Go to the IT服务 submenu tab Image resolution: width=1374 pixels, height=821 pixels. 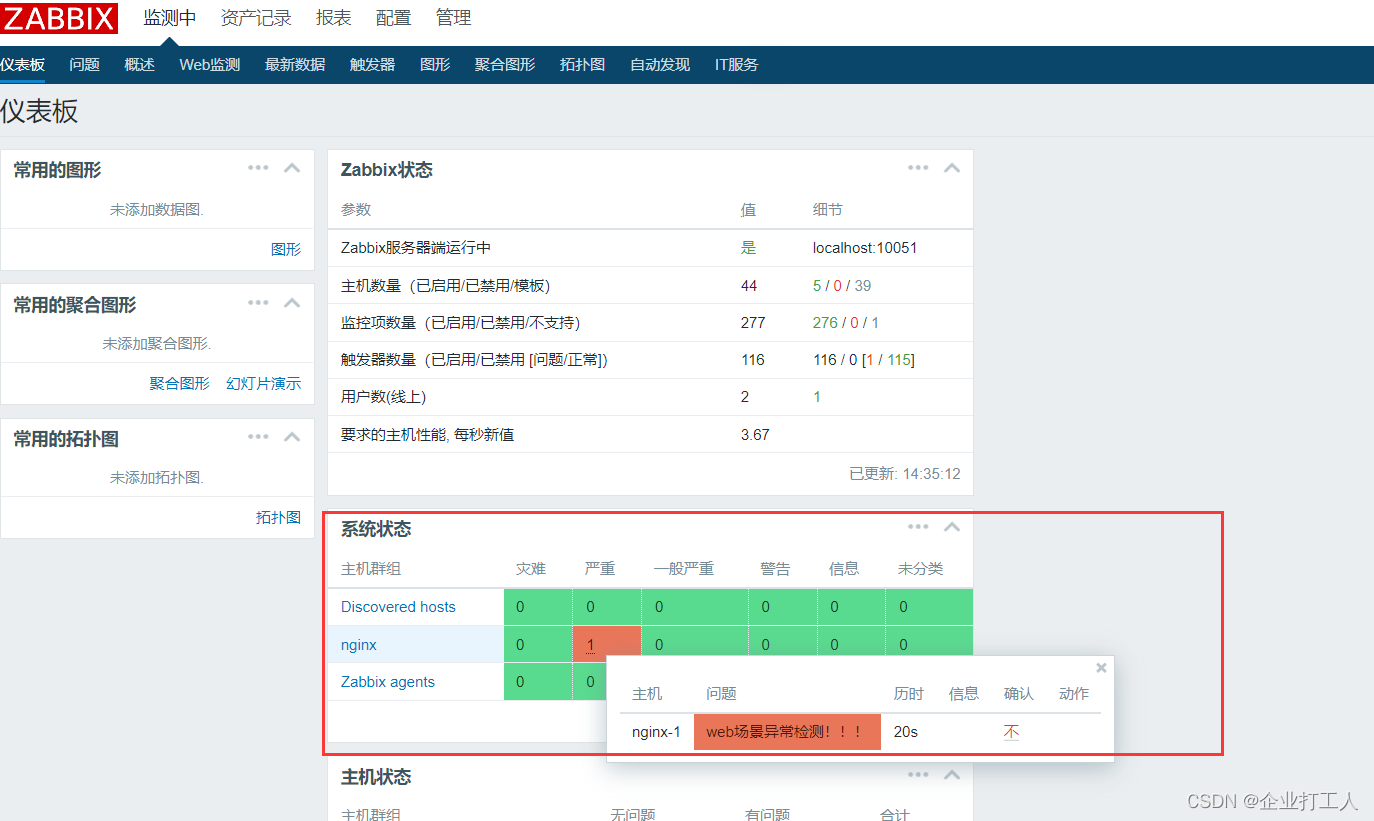(737, 65)
